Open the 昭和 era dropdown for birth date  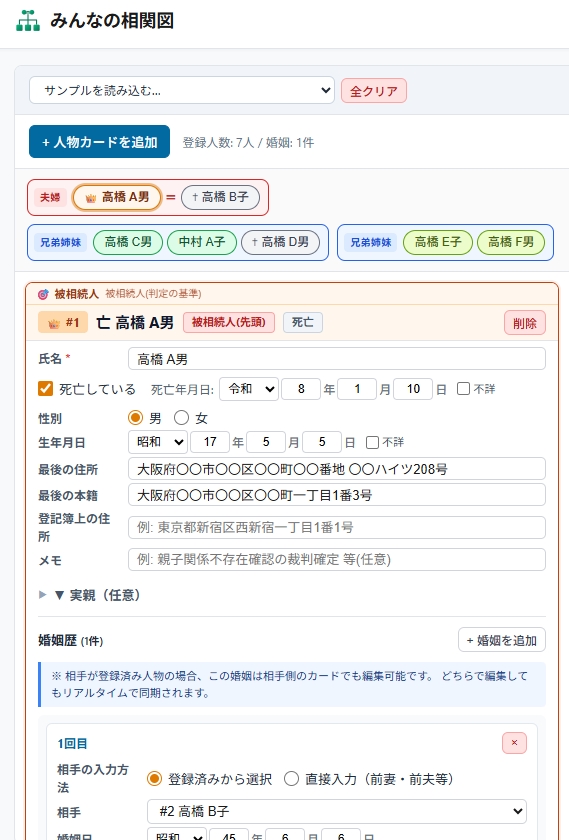point(158,442)
